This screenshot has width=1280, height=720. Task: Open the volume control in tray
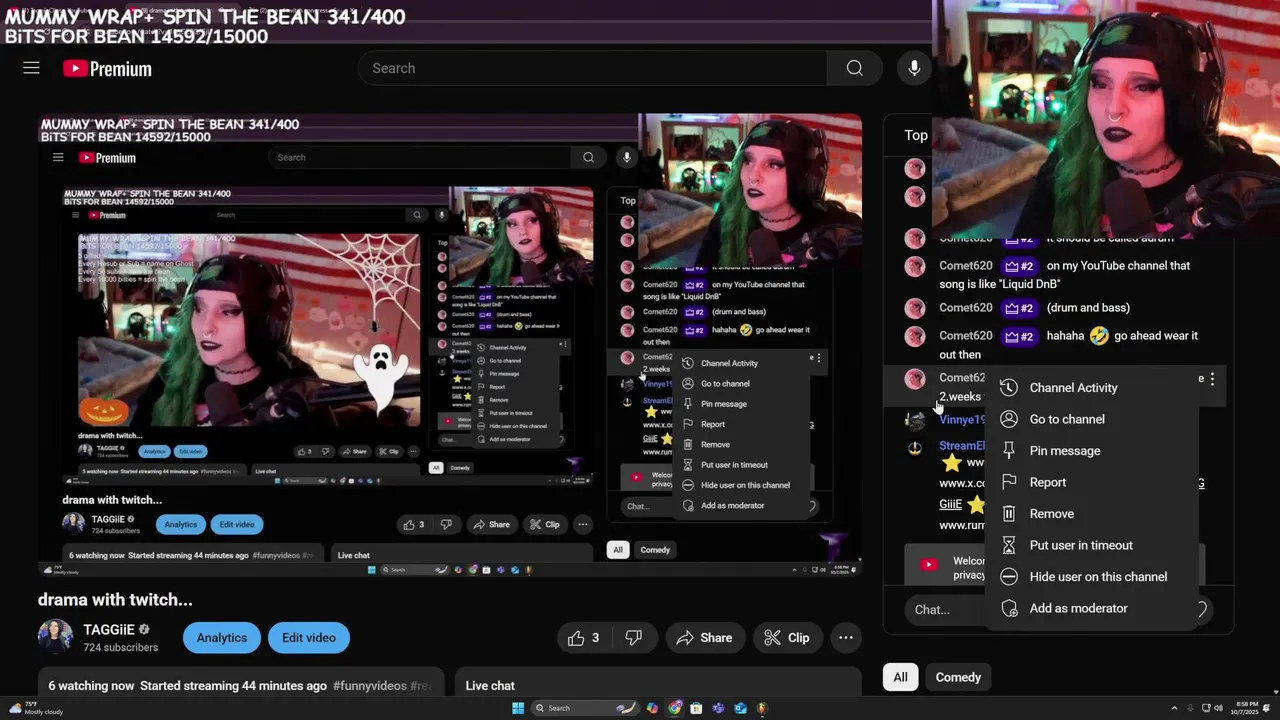[x=1218, y=708]
